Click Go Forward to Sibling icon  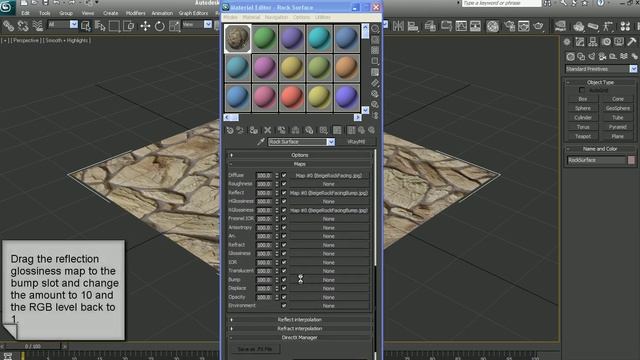(x=371, y=130)
